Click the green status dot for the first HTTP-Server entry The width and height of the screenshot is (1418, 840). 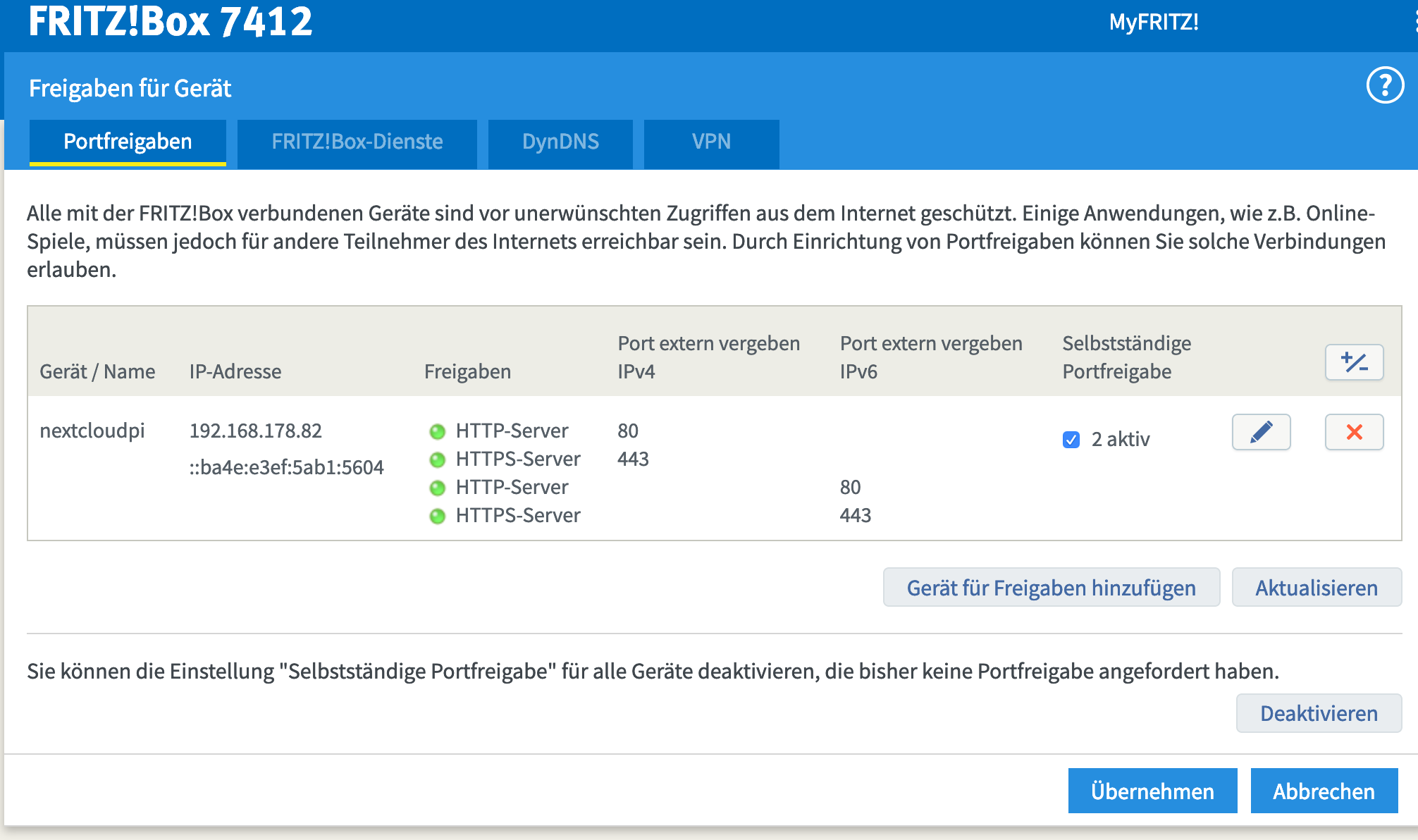coord(438,431)
